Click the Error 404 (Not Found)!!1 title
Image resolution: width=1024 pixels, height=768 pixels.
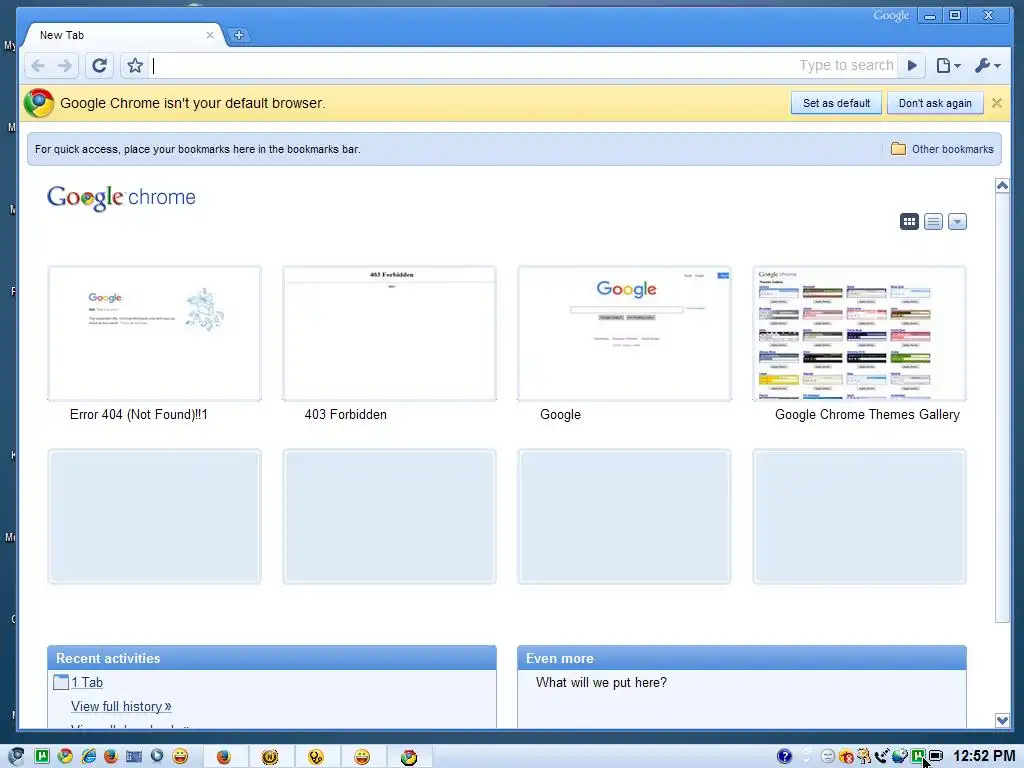point(138,415)
